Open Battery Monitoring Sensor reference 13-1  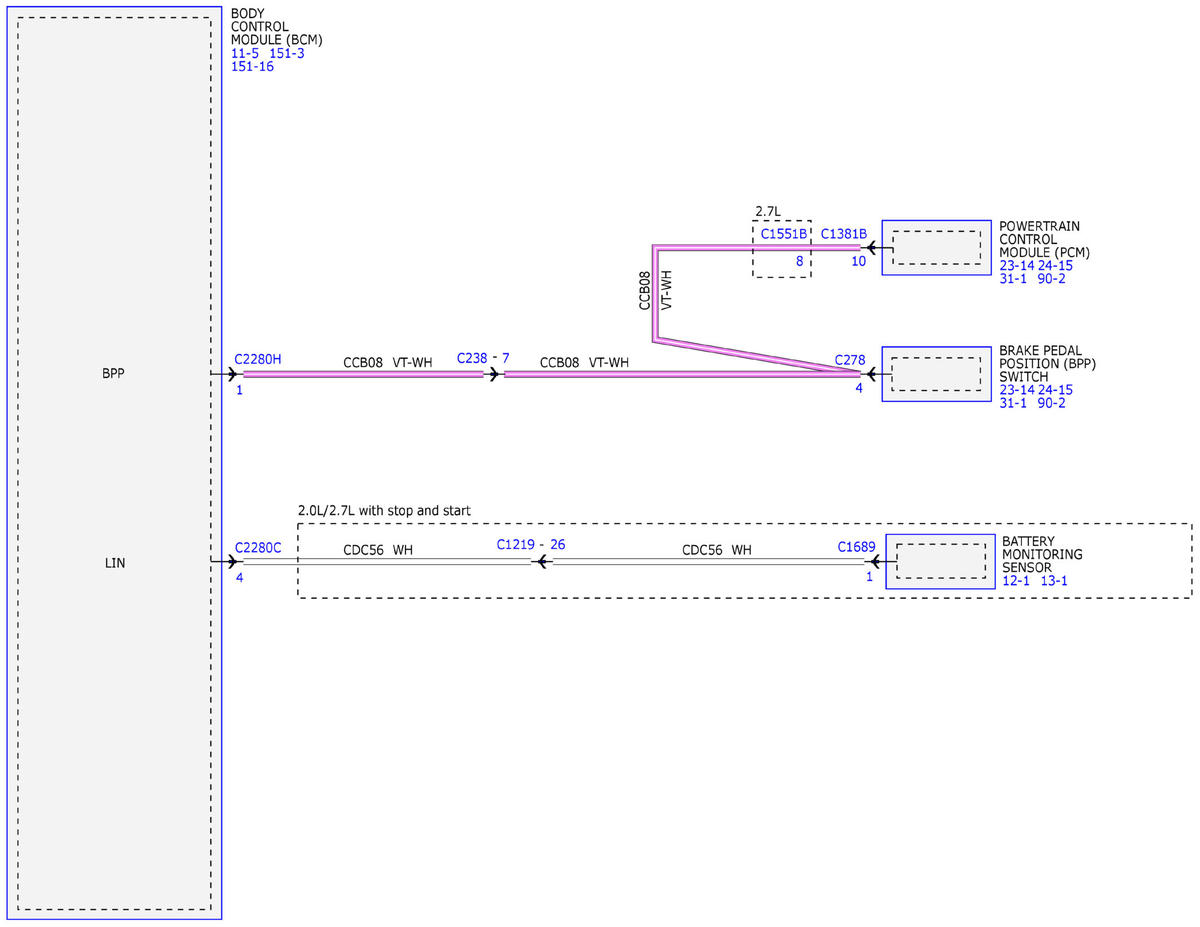pos(1054,580)
